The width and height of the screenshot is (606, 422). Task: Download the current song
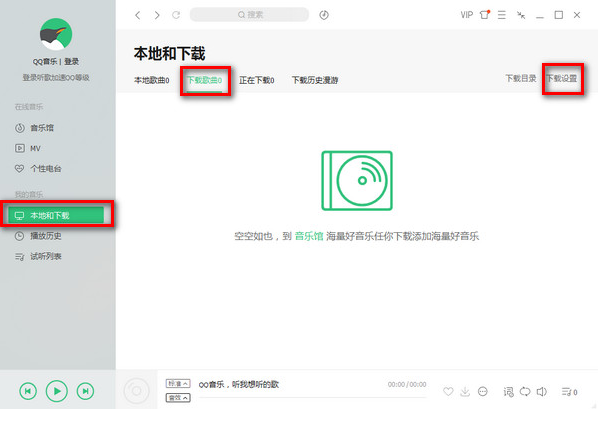pos(465,392)
